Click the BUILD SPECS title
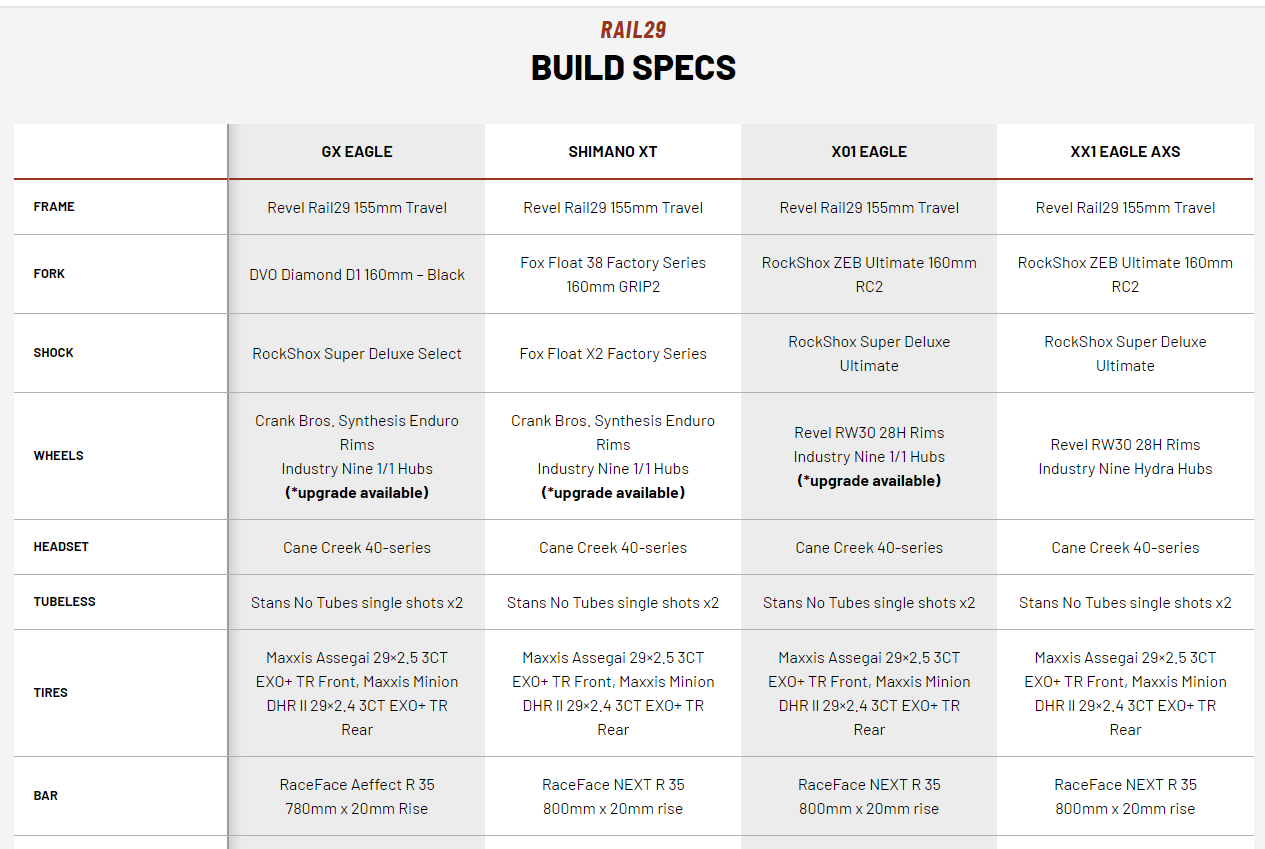1265x849 pixels. click(x=633, y=68)
